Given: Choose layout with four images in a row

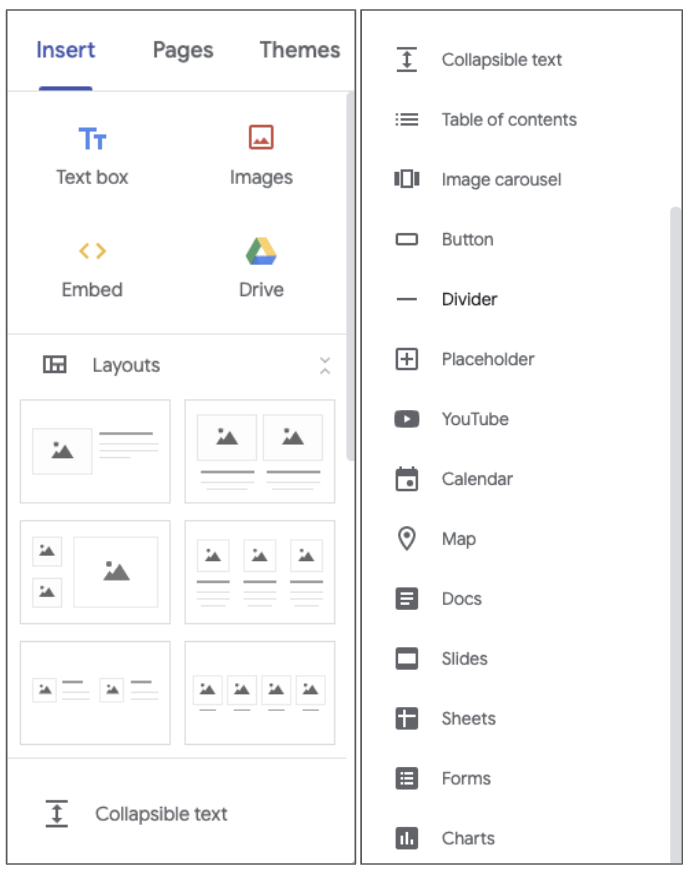Looking at the screenshot, I should point(260,692).
